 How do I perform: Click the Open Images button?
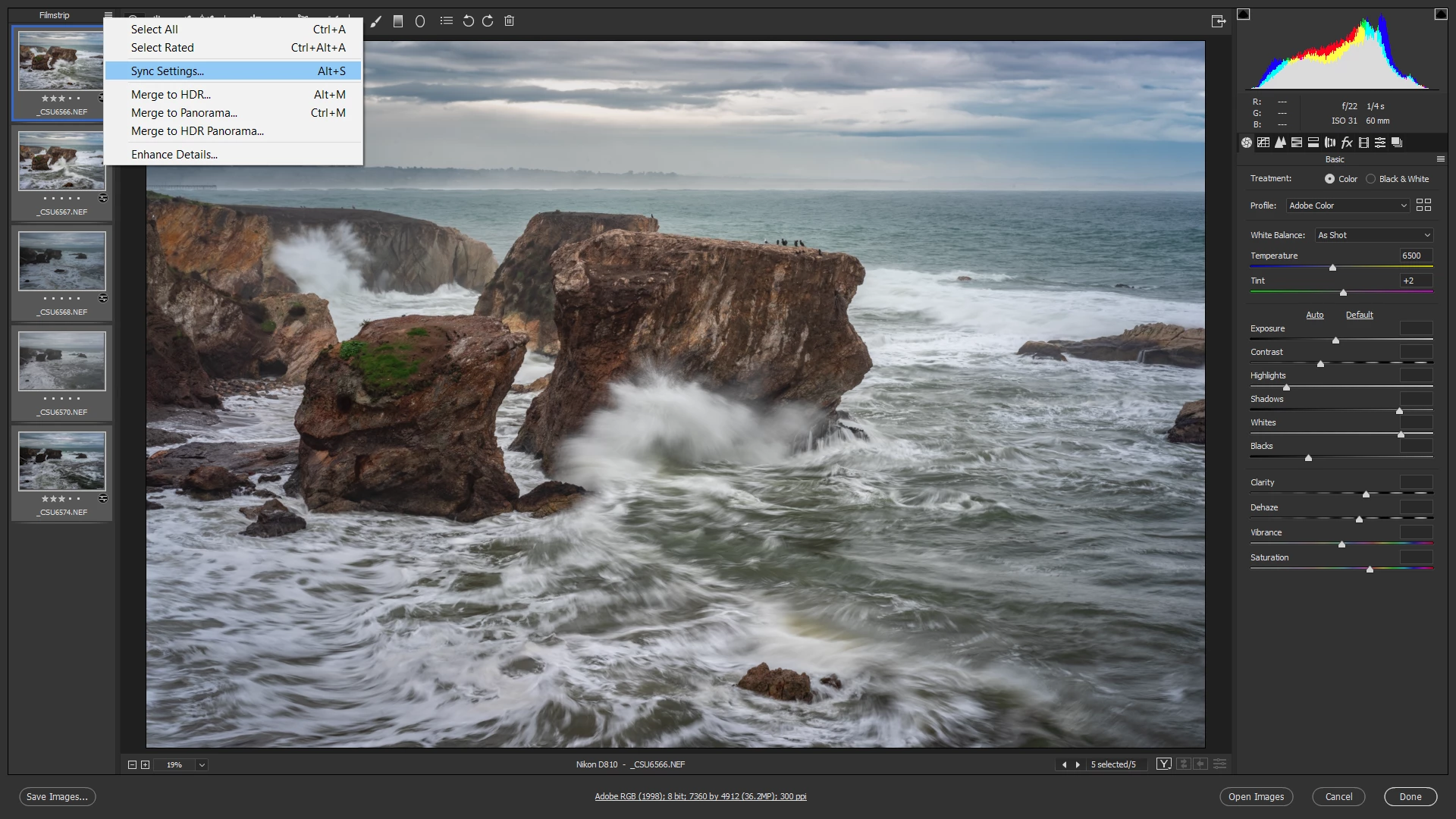tap(1256, 797)
